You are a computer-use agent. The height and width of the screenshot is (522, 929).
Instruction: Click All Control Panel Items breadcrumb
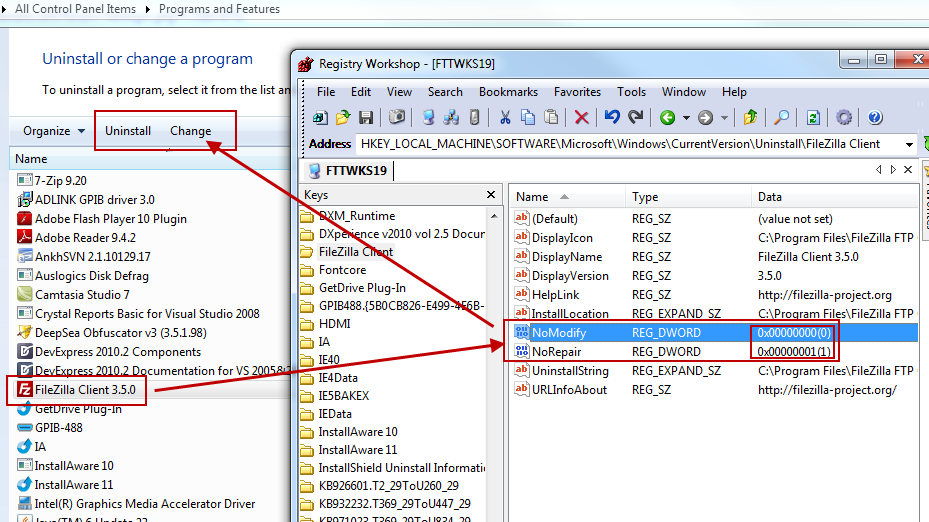click(75, 9)
